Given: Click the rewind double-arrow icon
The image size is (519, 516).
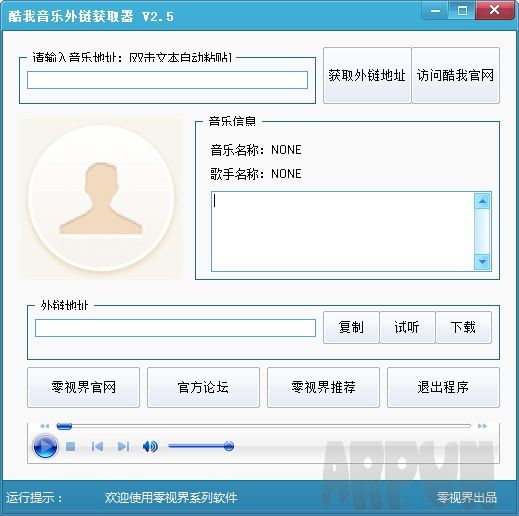Looking at the screenshot, I should pos(44,426).
